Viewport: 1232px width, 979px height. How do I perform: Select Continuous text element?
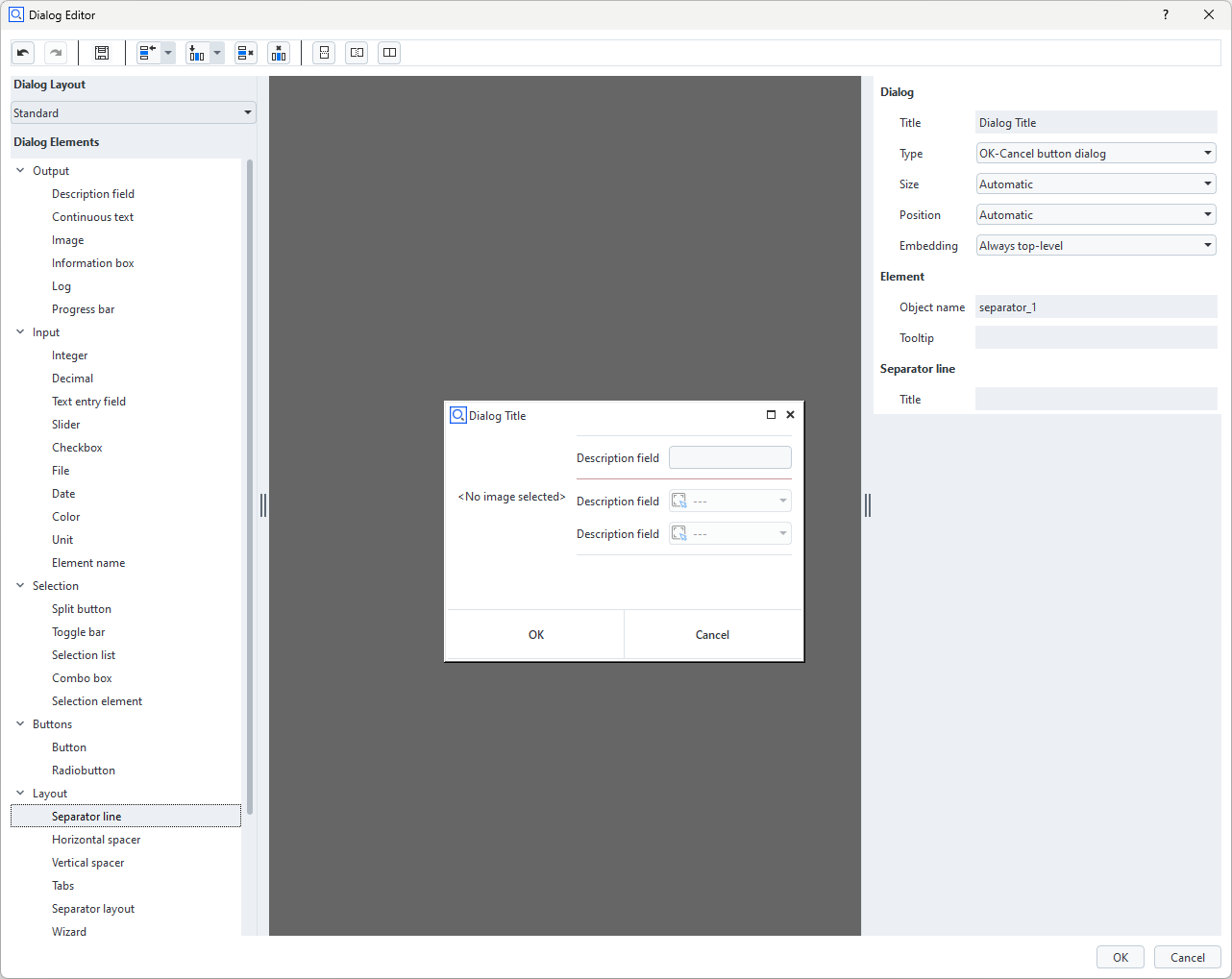coord(92,216)
